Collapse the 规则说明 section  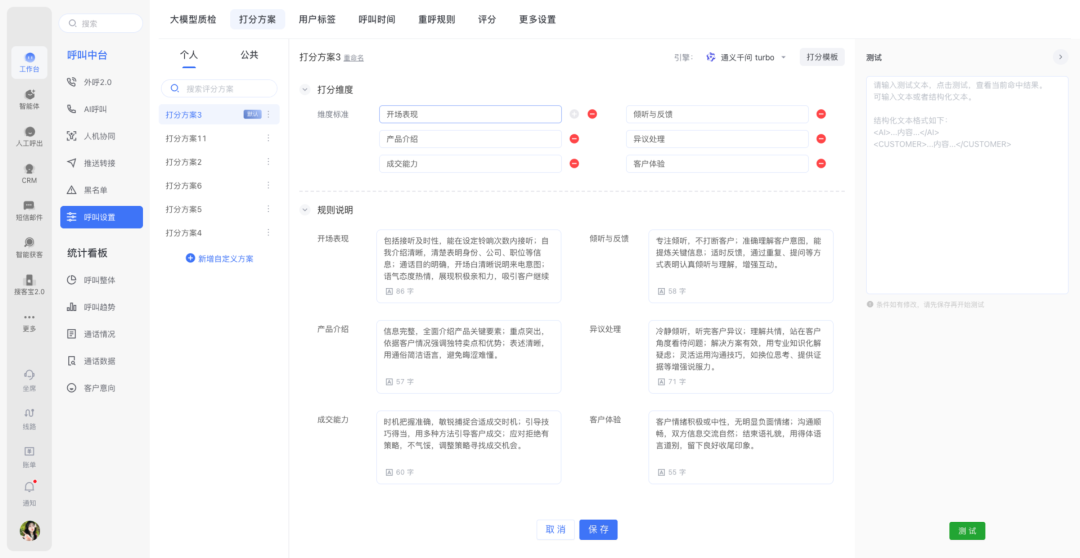[306, 210]
